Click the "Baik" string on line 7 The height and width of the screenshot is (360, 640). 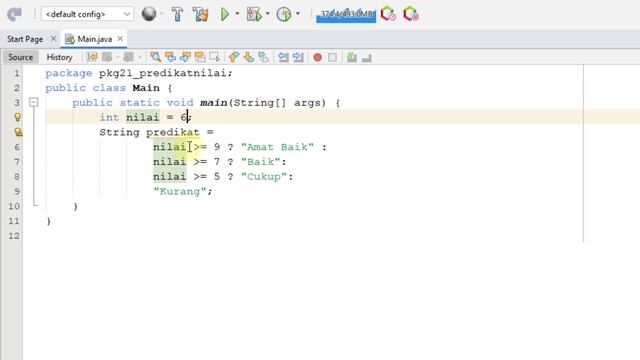261,162
